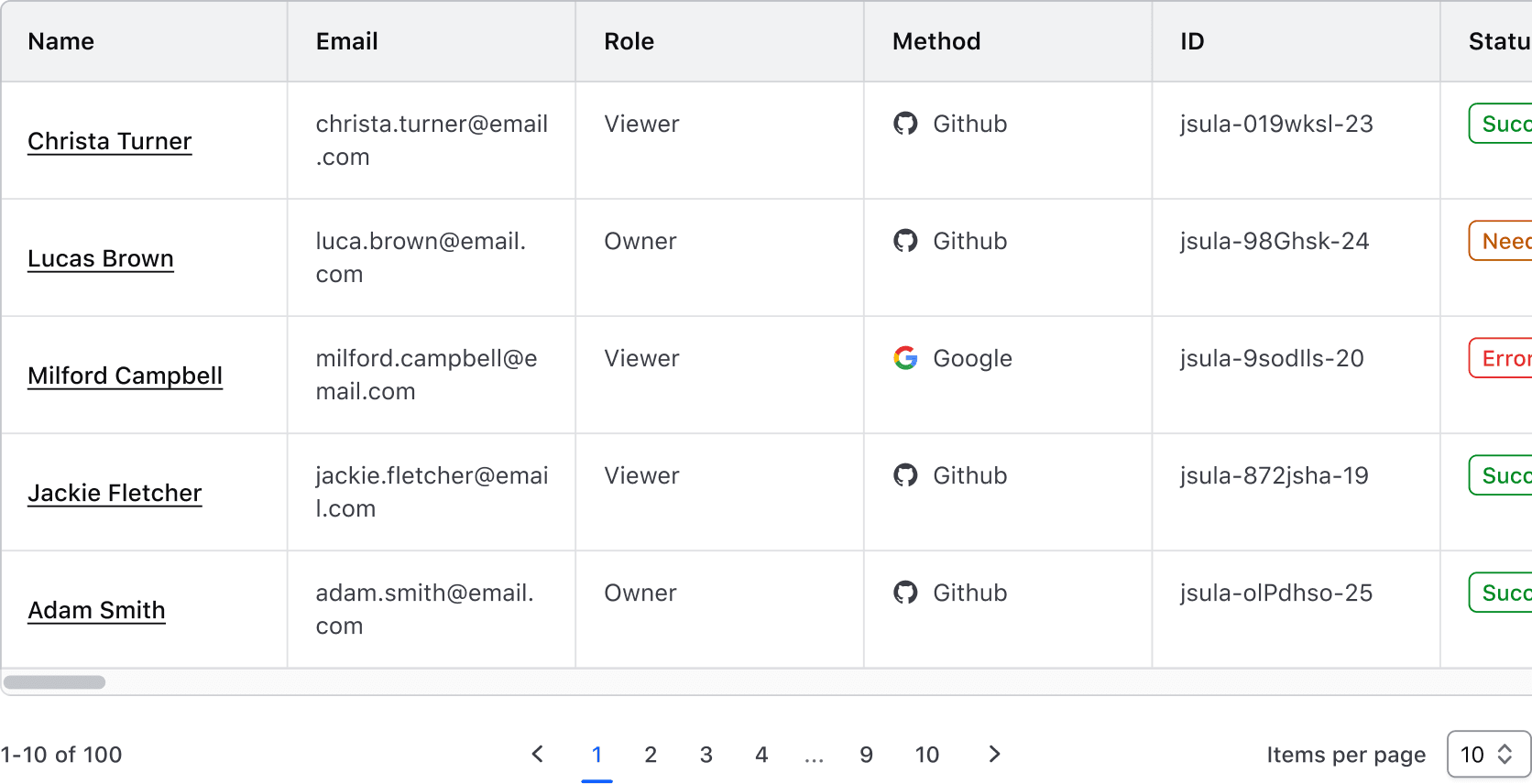Go to next page with right chevron

click(x=994, y=754)
